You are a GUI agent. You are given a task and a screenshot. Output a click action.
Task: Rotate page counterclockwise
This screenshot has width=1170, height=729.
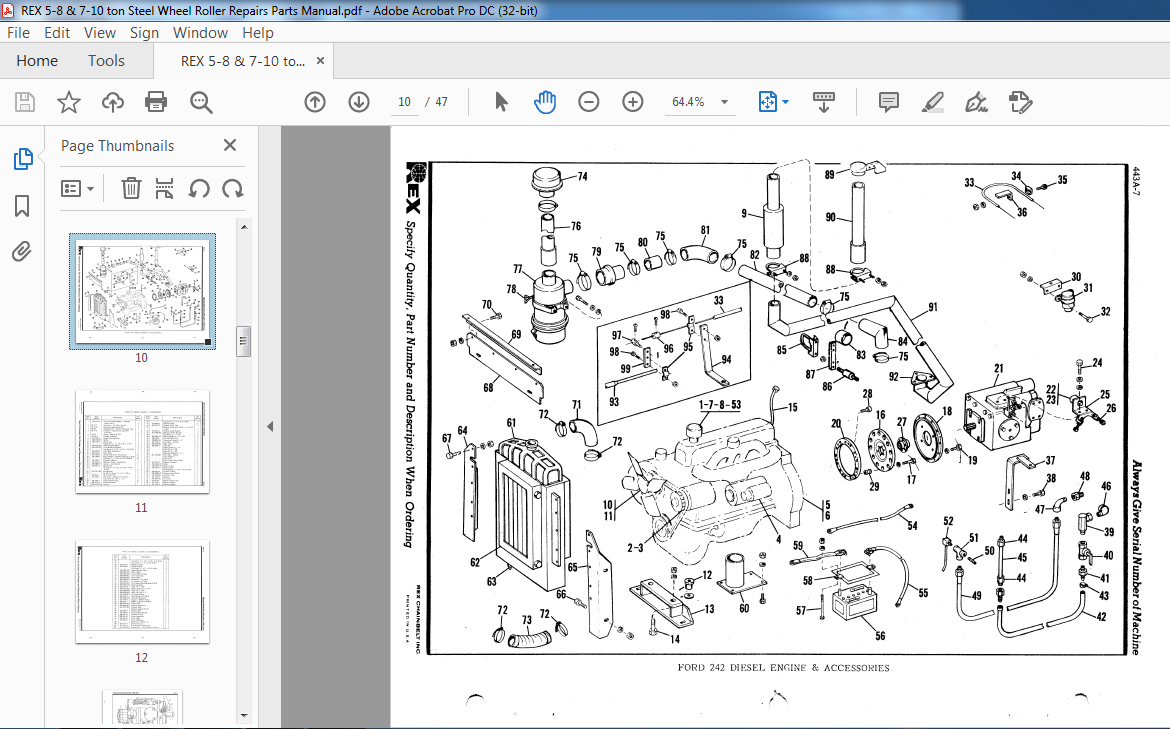198,189
